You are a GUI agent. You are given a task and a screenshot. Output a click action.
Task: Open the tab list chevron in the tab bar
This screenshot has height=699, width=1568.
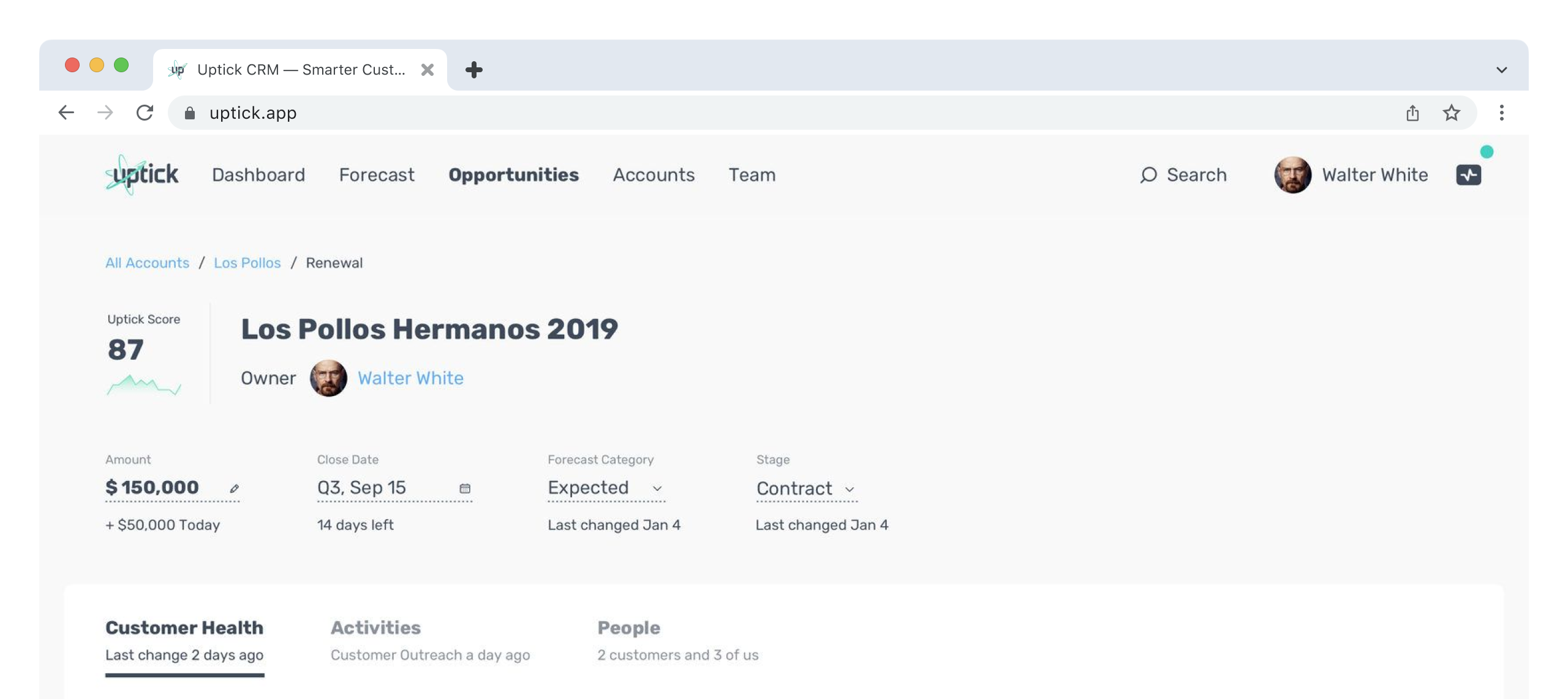(1501, 70)
